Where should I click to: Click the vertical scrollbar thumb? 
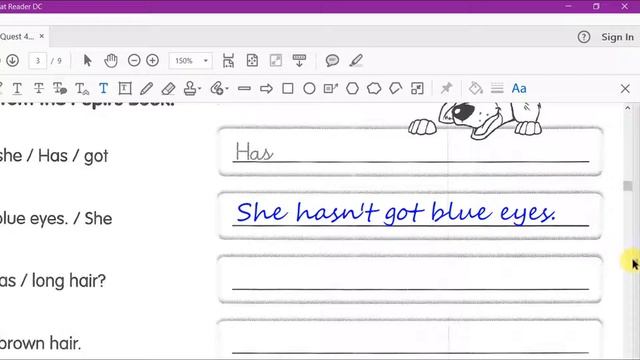click(628, 186)
